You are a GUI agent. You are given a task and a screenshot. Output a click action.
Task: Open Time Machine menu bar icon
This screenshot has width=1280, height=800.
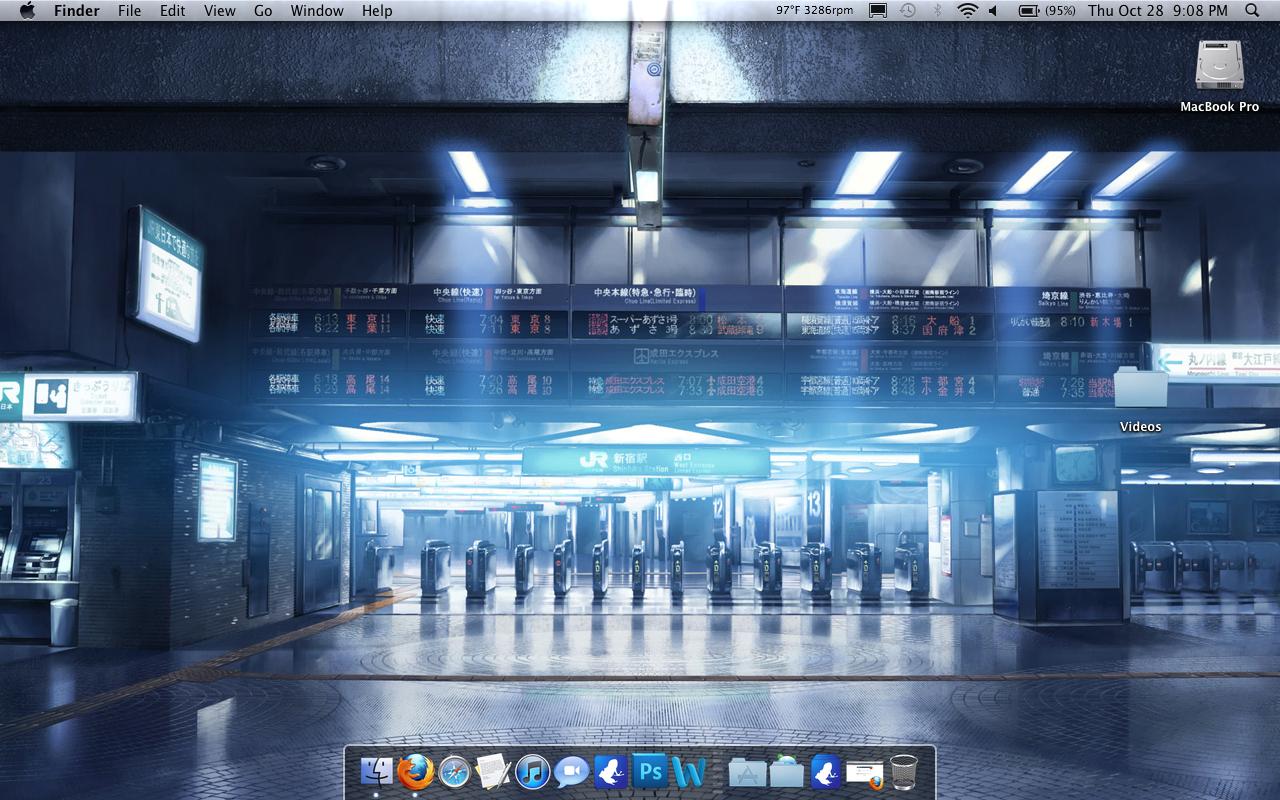[907, 10]
